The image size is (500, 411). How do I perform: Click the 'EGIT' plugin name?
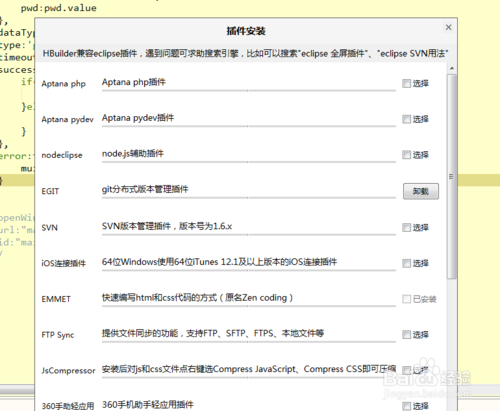tap(50, 191)
